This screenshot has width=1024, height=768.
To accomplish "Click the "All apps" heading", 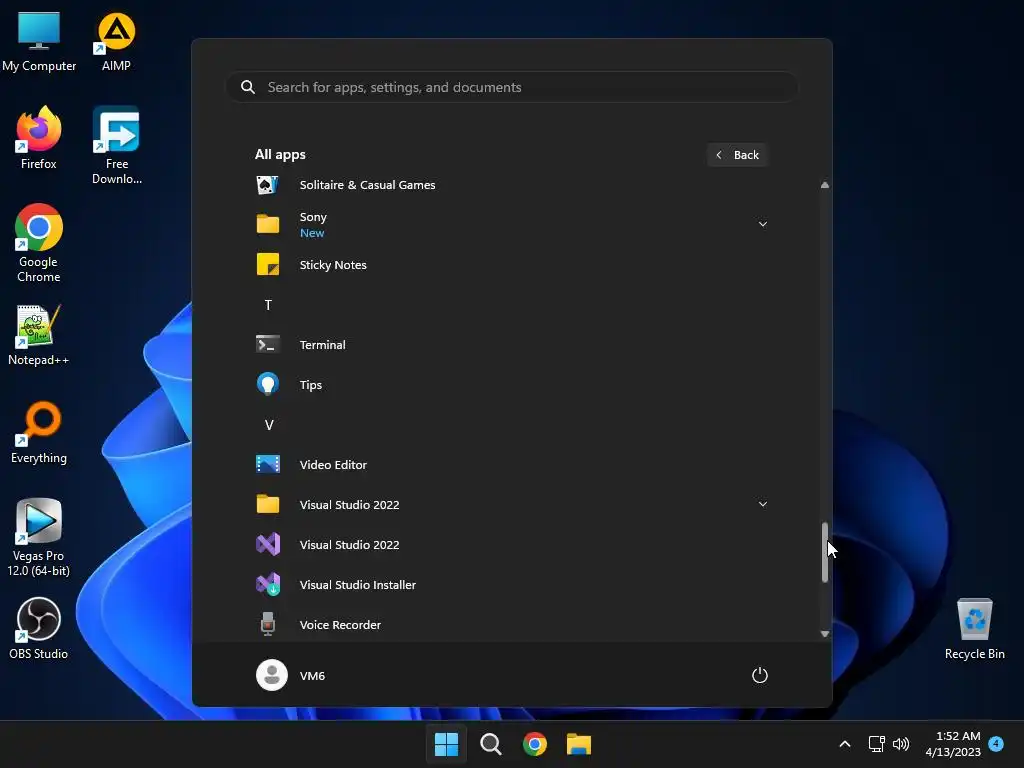I will pyautogui.click(x=280, y=154).
